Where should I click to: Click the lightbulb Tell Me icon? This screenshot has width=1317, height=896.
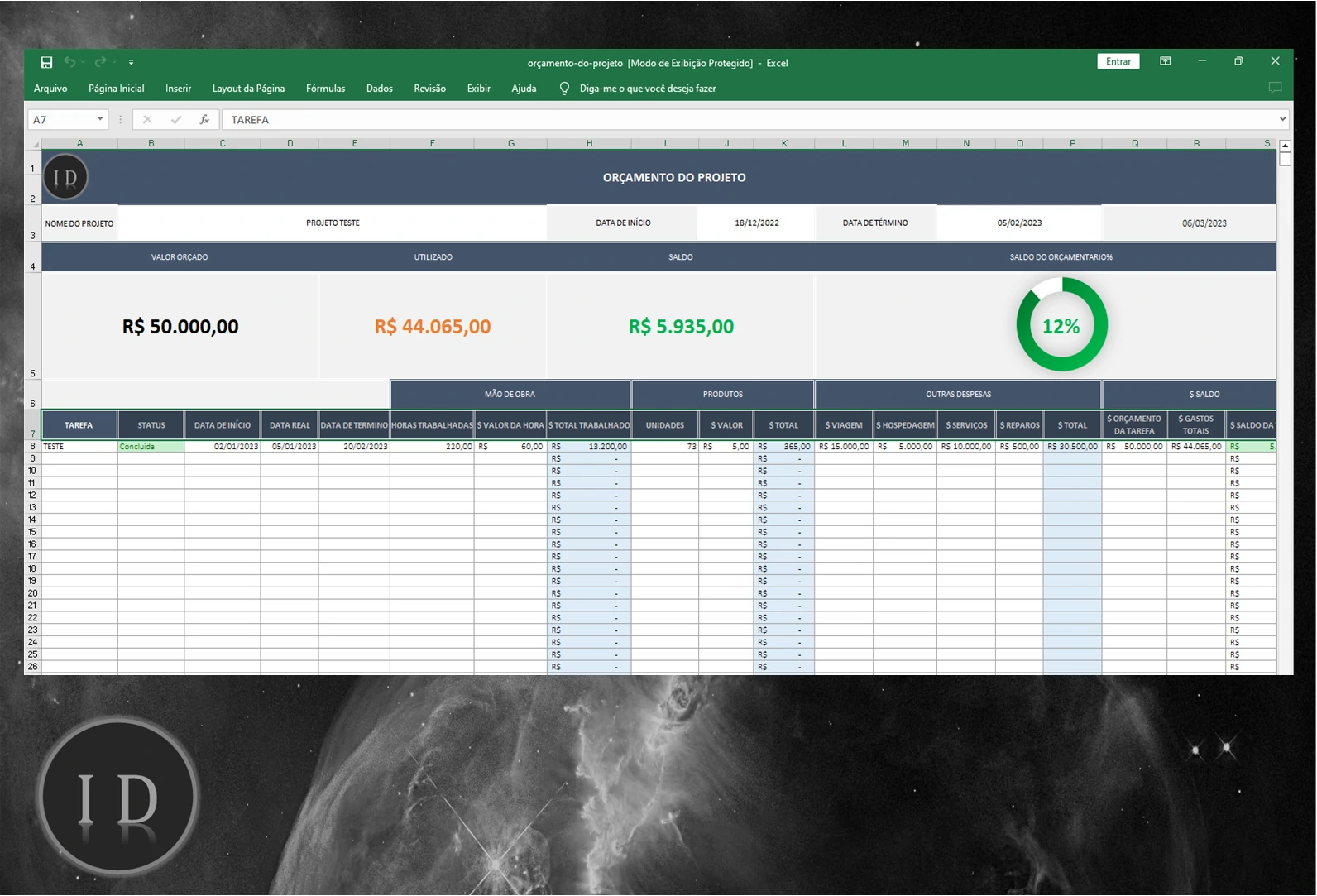pyautogui.click(x=564, y=89)
